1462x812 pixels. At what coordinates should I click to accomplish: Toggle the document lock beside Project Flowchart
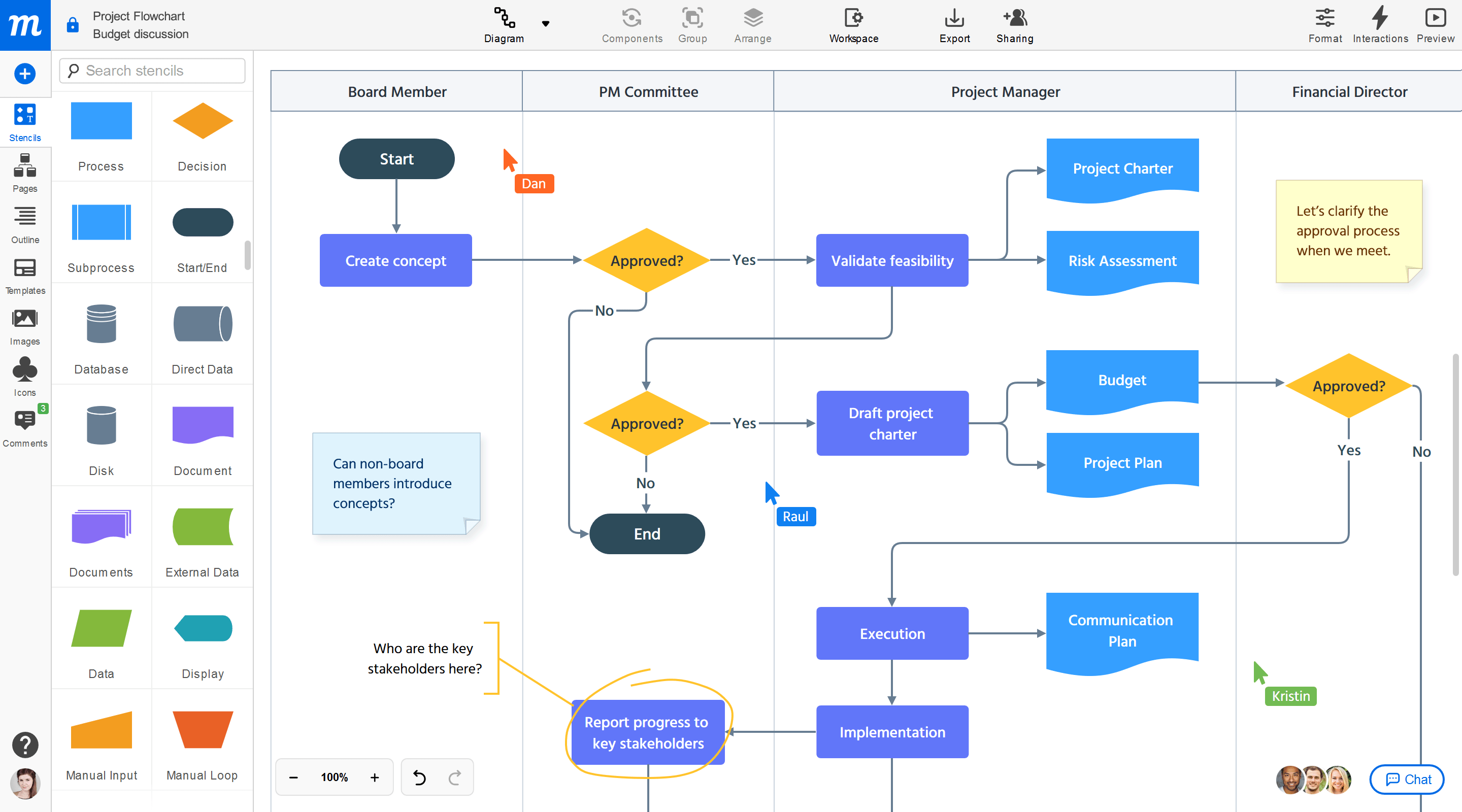[x=73, y=25]
